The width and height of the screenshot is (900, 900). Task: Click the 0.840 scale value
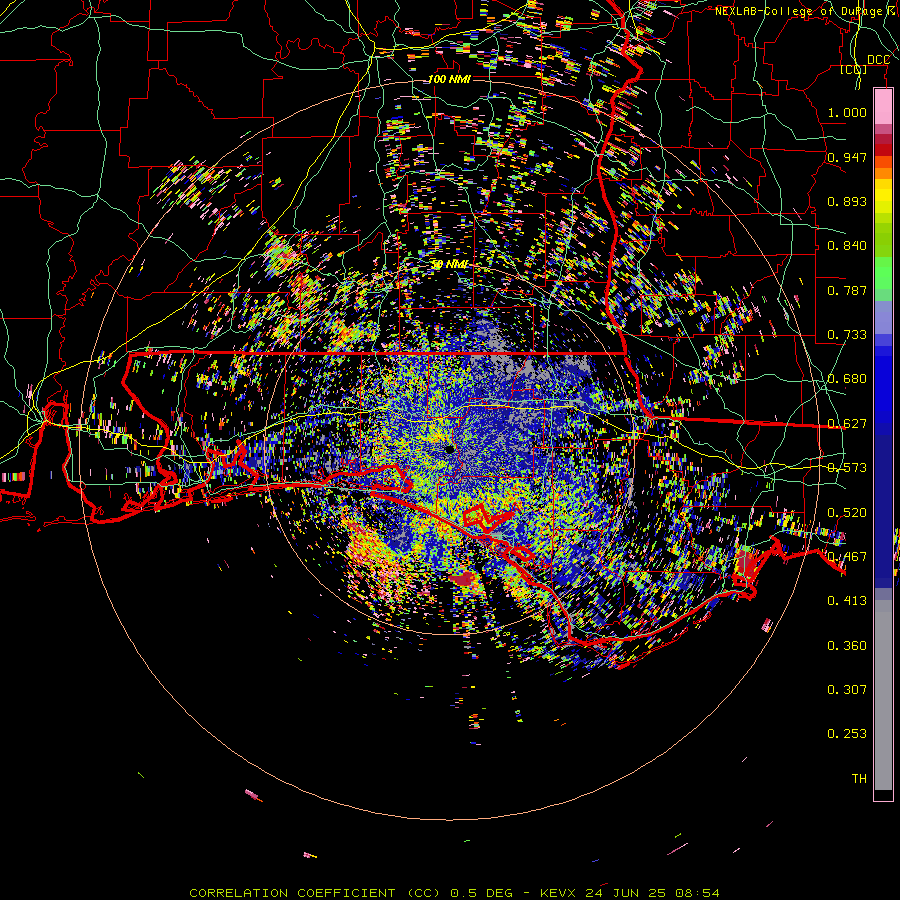(847, 246)
